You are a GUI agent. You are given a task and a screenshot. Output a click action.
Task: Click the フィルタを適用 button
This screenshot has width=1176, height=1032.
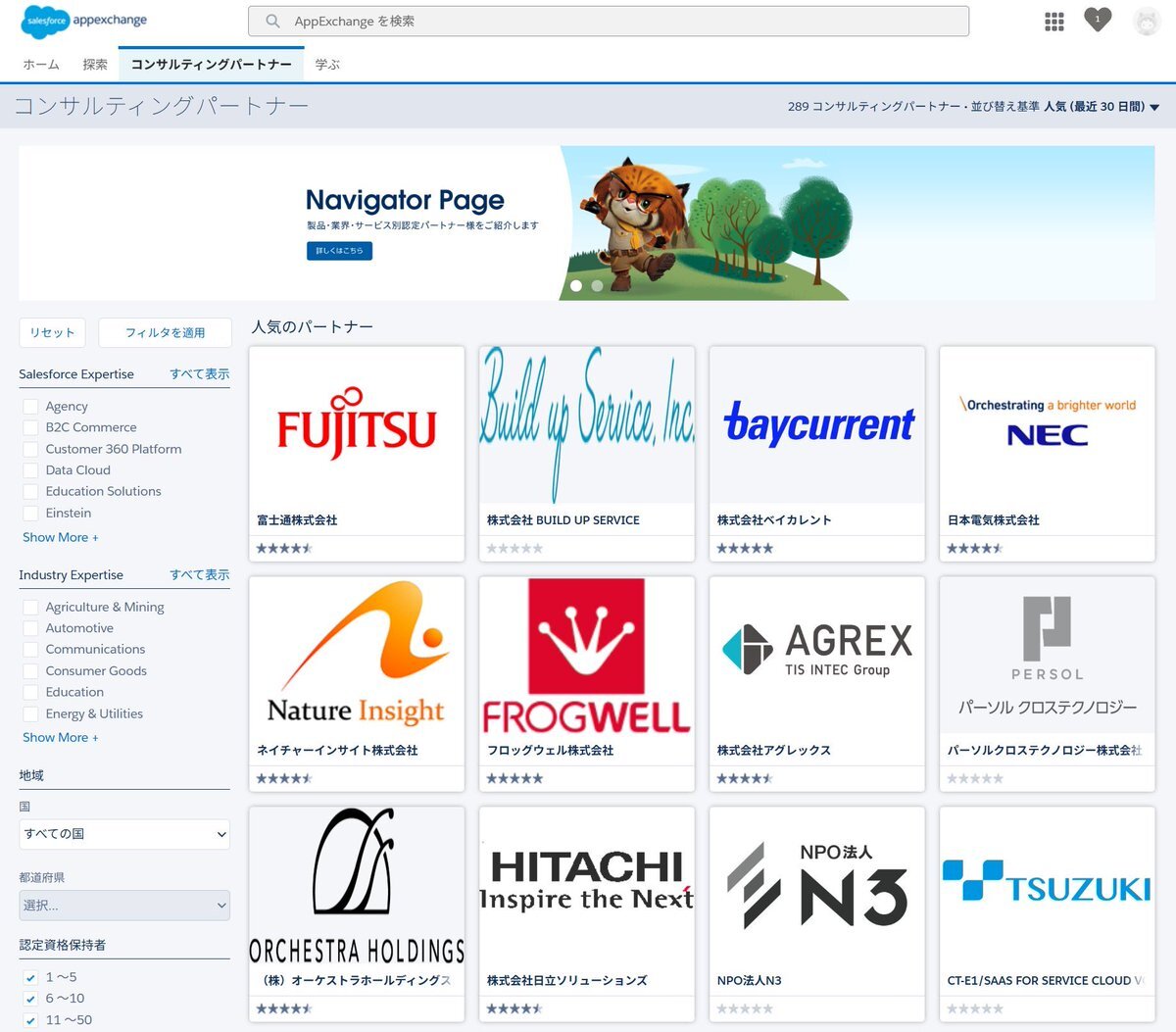[166, 332]
